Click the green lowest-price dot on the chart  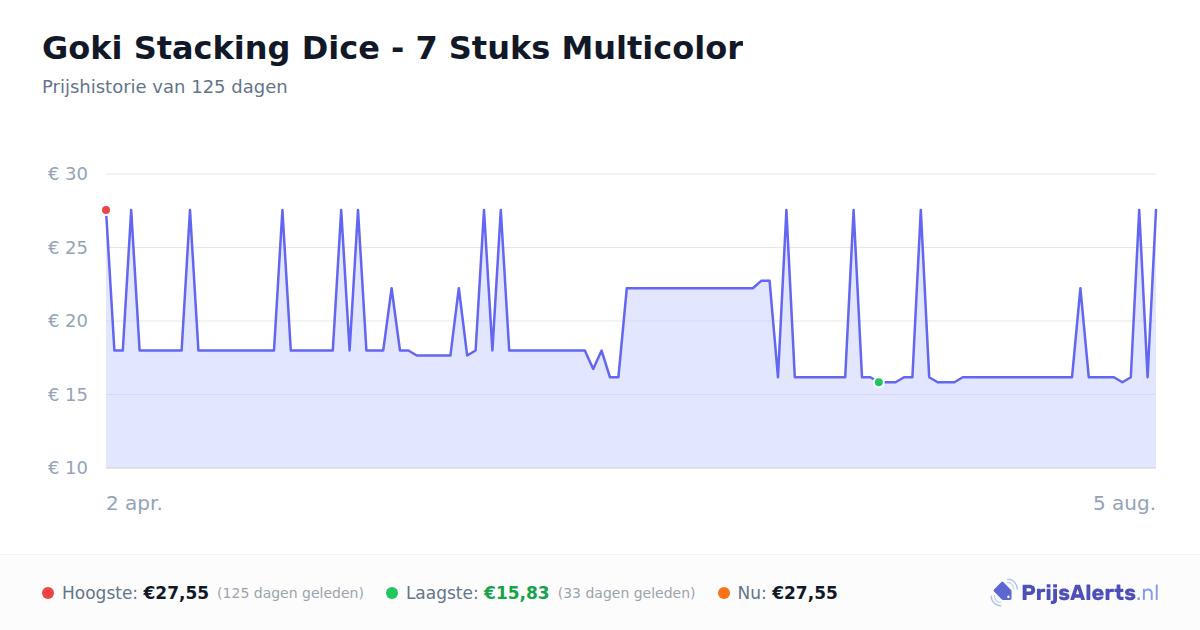pos(879,382)
